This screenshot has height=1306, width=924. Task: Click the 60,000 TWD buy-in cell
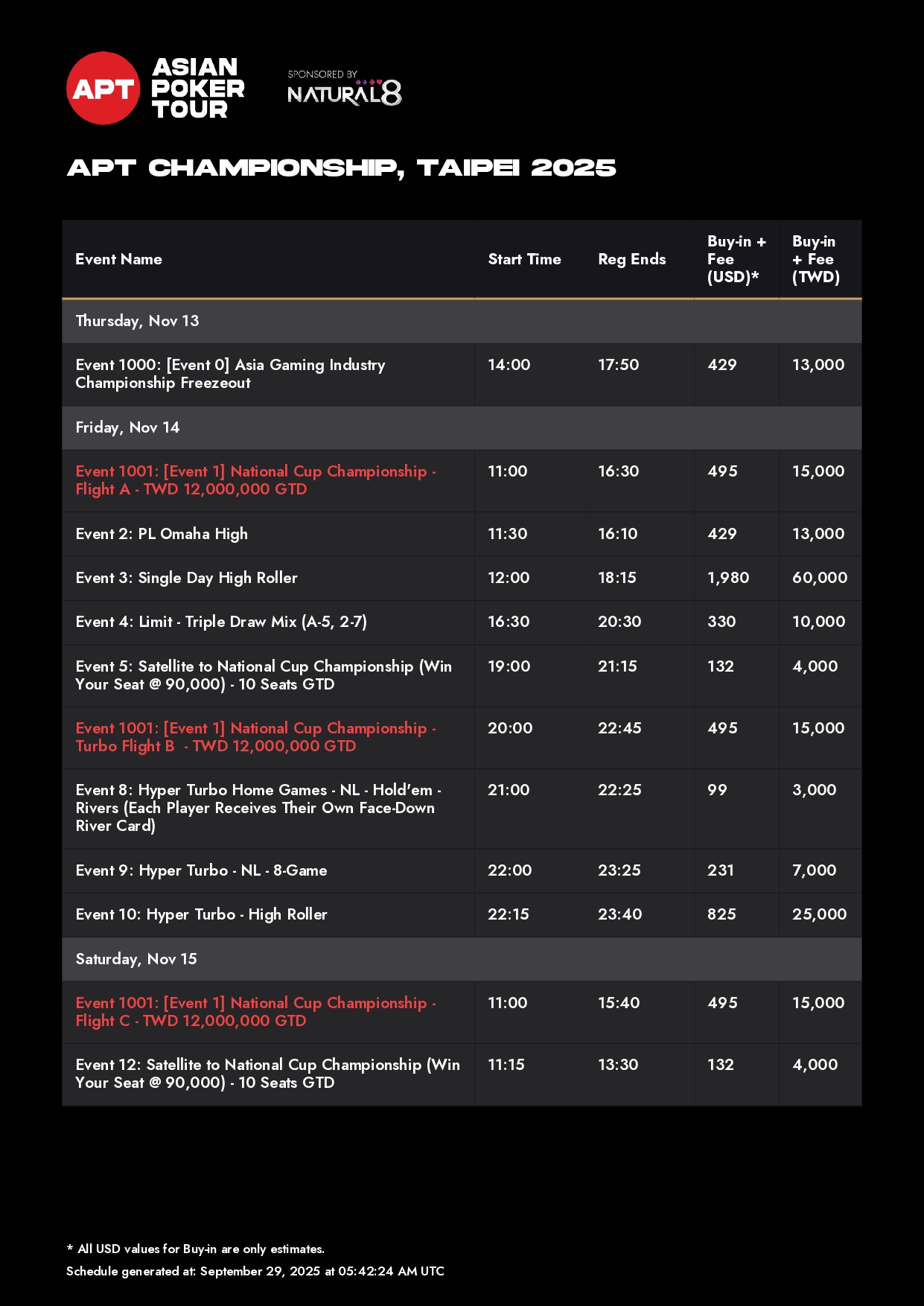[x=819, y=578]
